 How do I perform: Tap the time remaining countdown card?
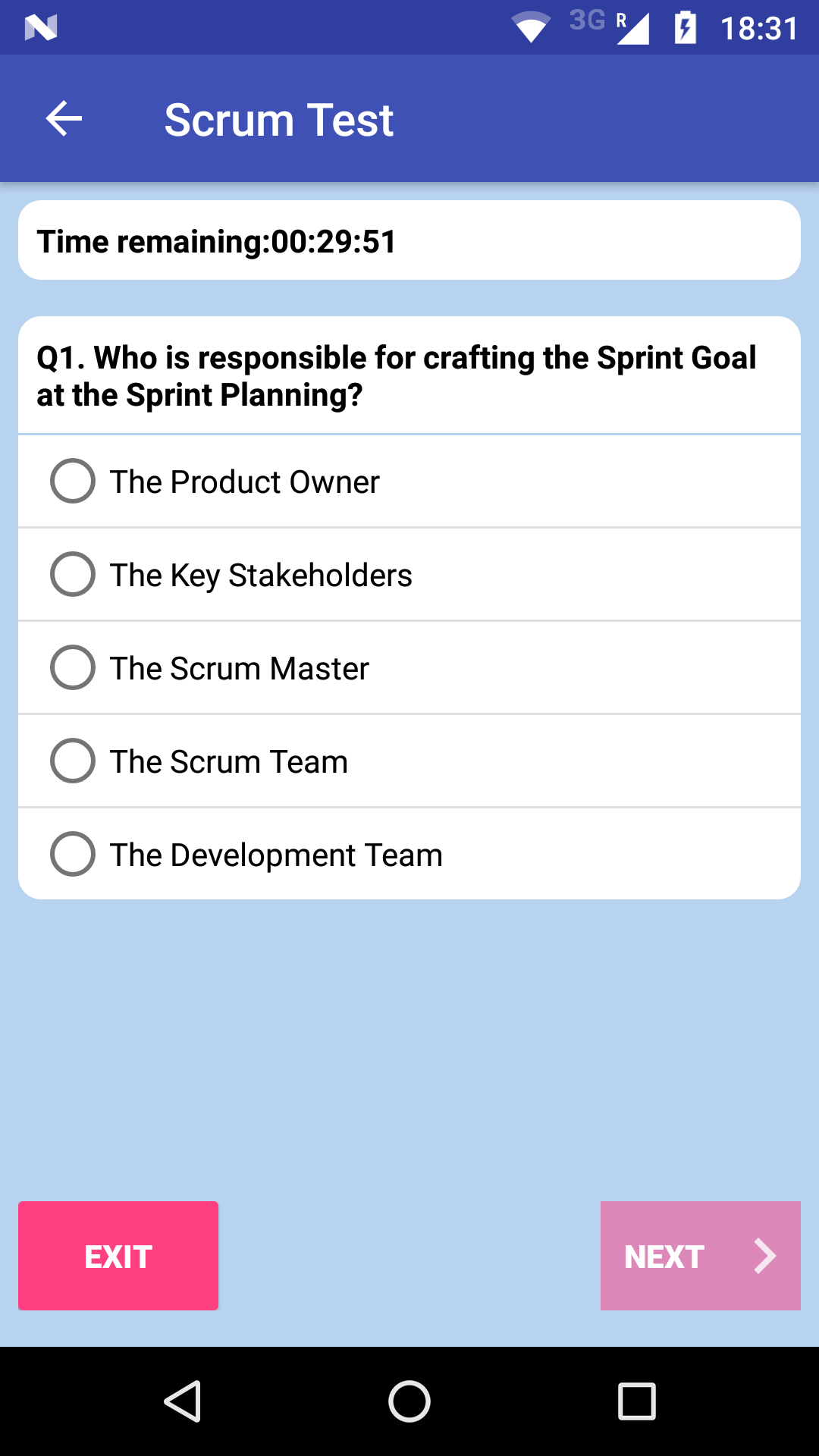[409, 240]
